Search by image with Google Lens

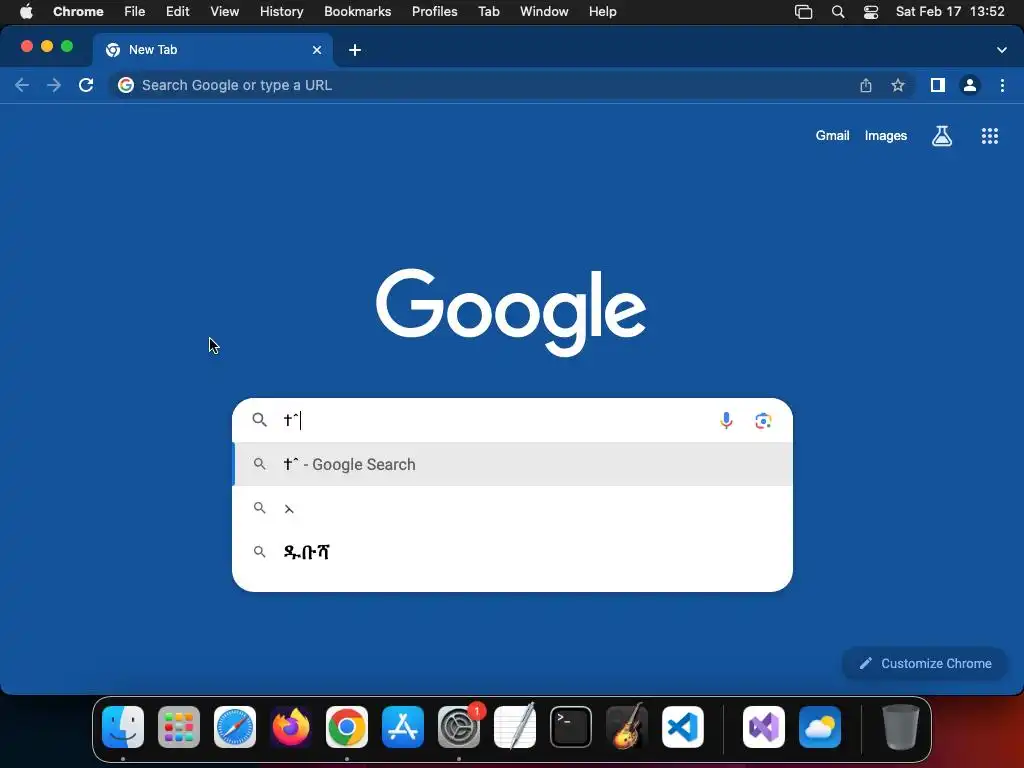pyautogui.click(x=763, y=421)
